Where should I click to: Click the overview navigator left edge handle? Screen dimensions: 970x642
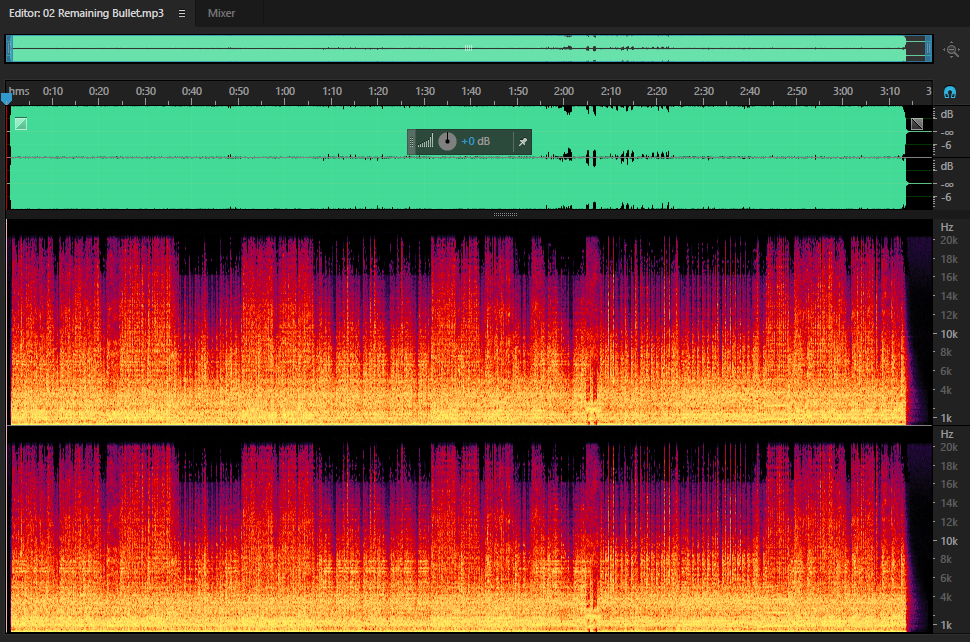click(x=9, y=49)
